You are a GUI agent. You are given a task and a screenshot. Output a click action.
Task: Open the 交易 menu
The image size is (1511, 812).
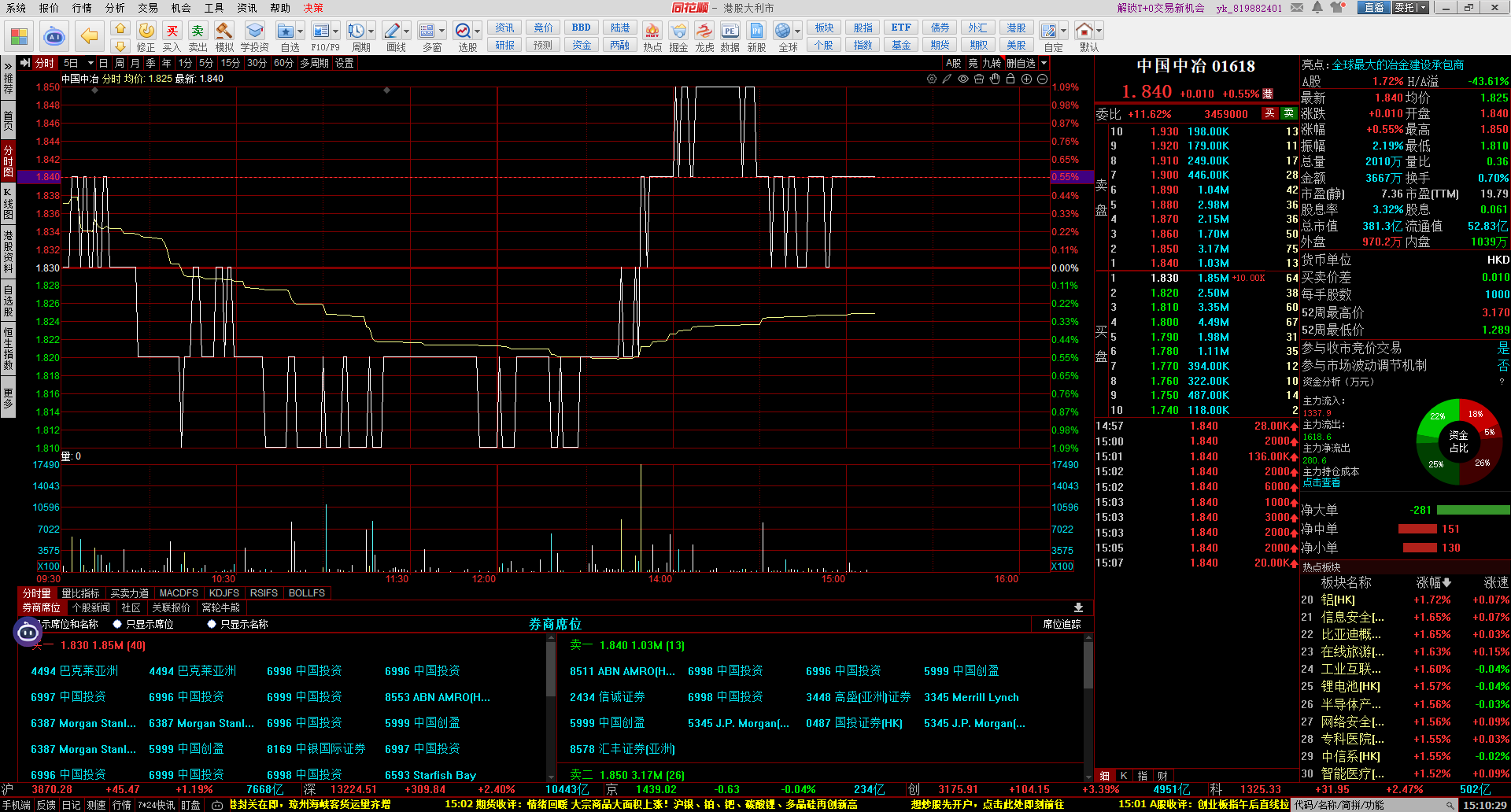[x=148, y=8]
